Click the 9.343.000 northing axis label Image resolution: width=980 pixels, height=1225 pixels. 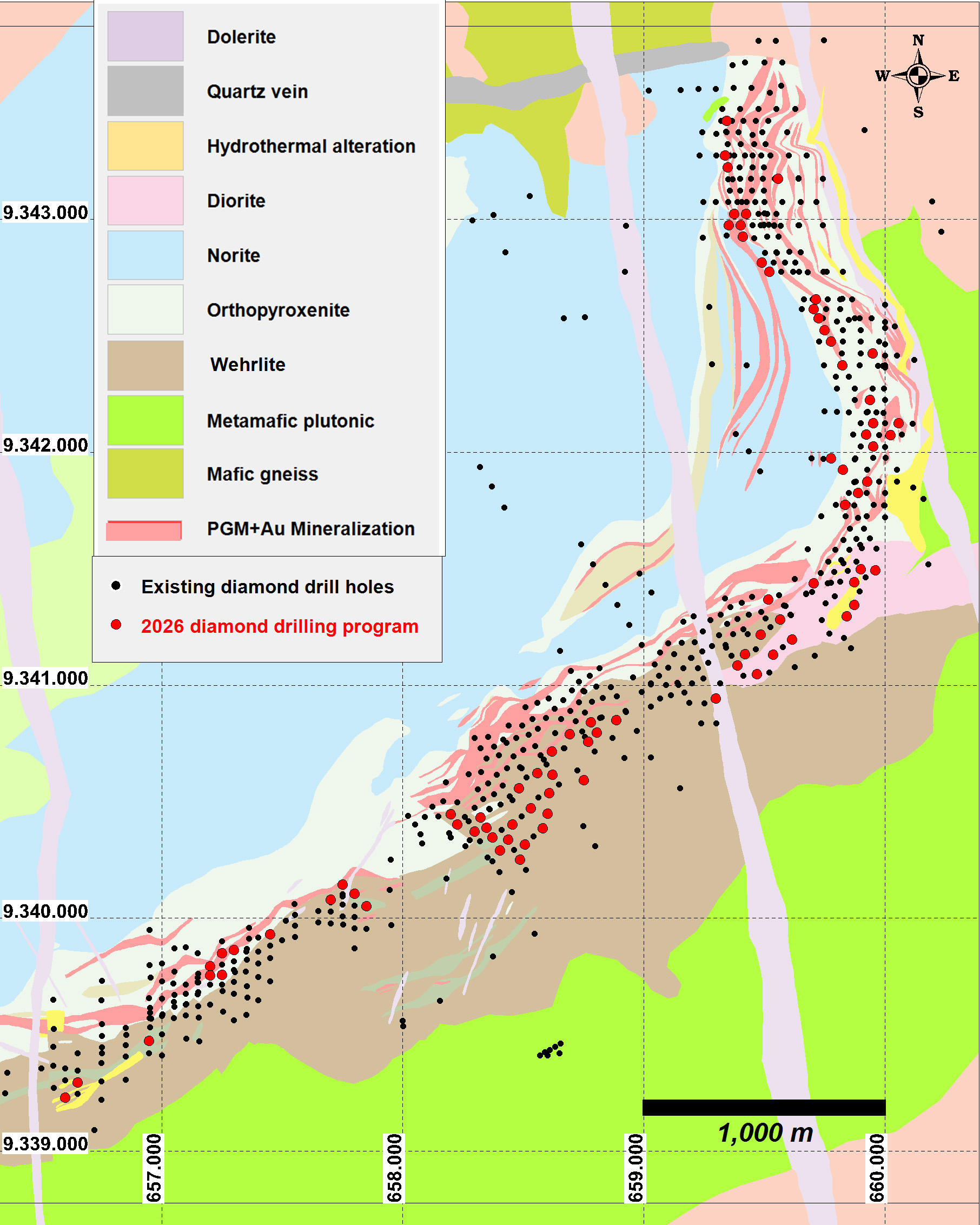coord(45,213)
